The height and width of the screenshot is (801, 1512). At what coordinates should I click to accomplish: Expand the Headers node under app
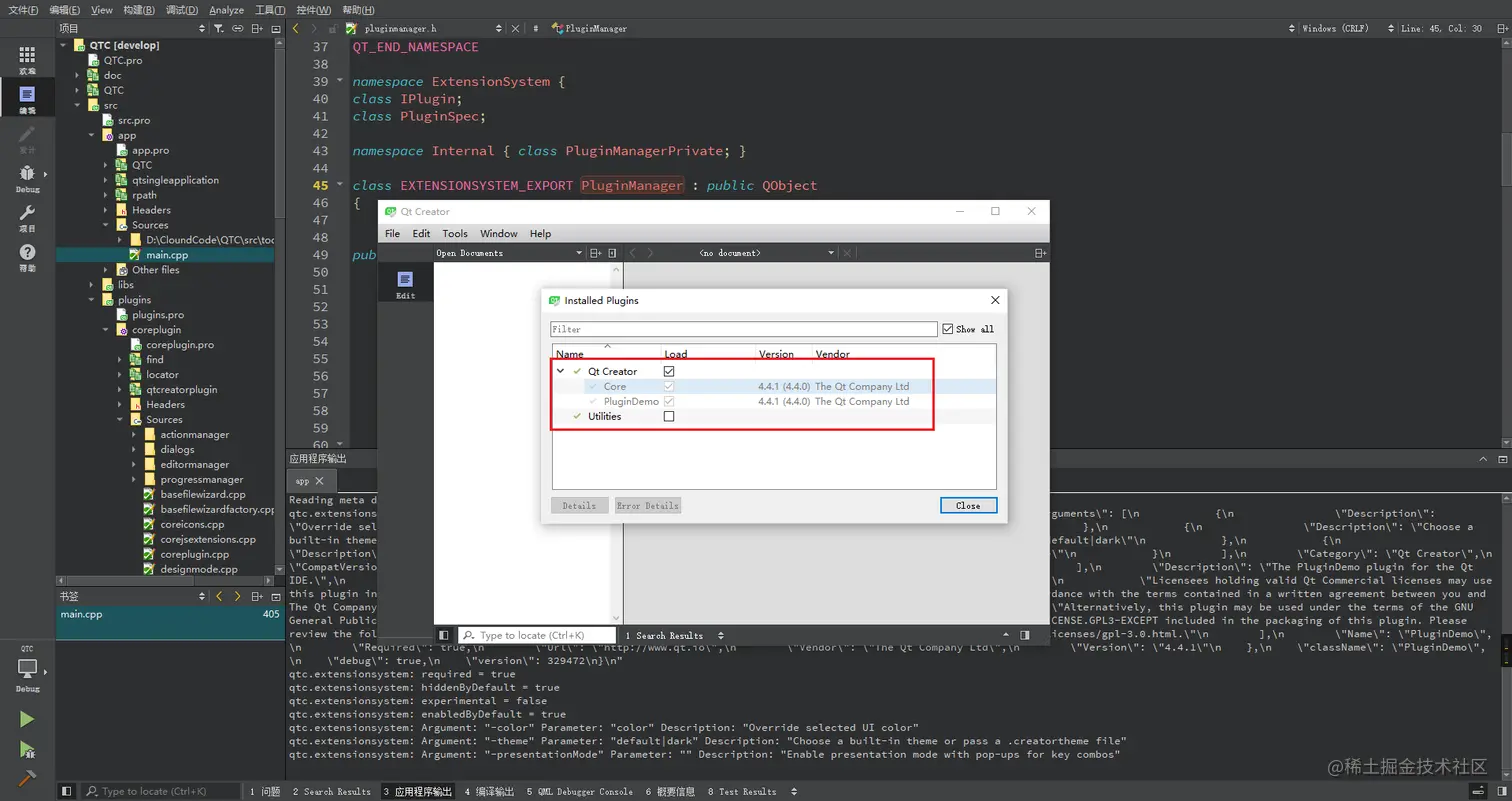click(106, 210)
